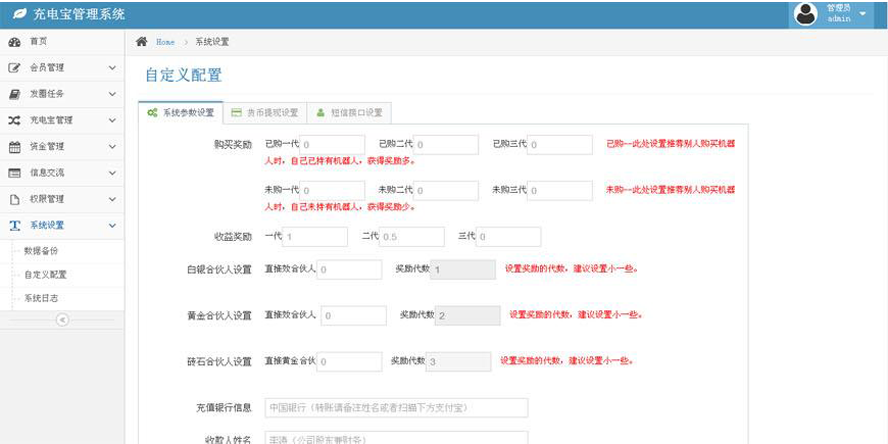This screenshot has height=444, width=888.
Task: Click the 系统设置 text icon
Action: coord(15,225)
